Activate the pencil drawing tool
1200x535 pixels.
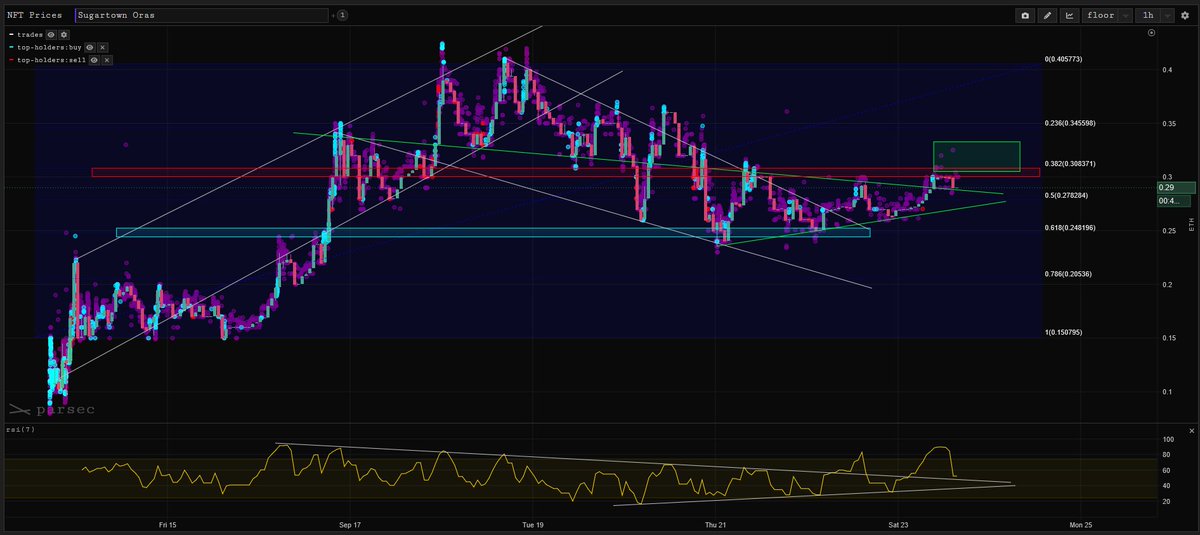1047,15
